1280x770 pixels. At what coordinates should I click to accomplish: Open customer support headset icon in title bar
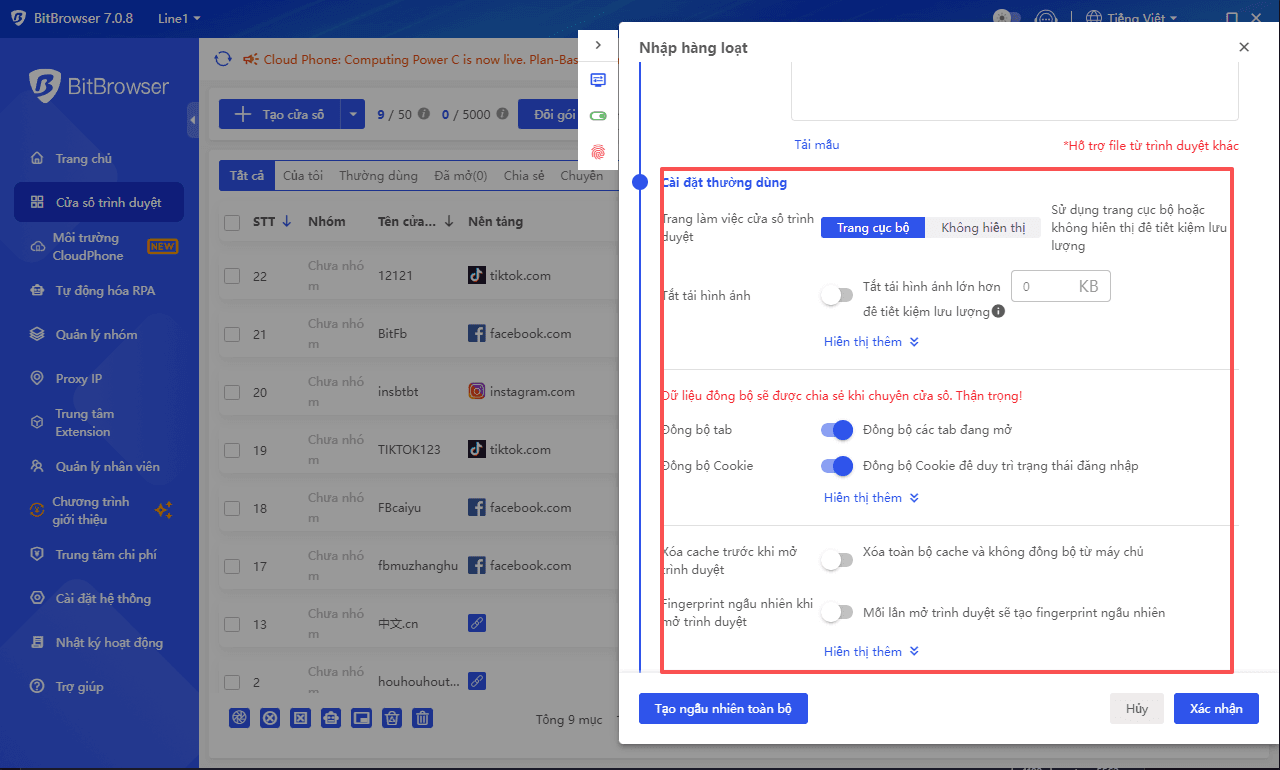click(x=1045, y=18)
